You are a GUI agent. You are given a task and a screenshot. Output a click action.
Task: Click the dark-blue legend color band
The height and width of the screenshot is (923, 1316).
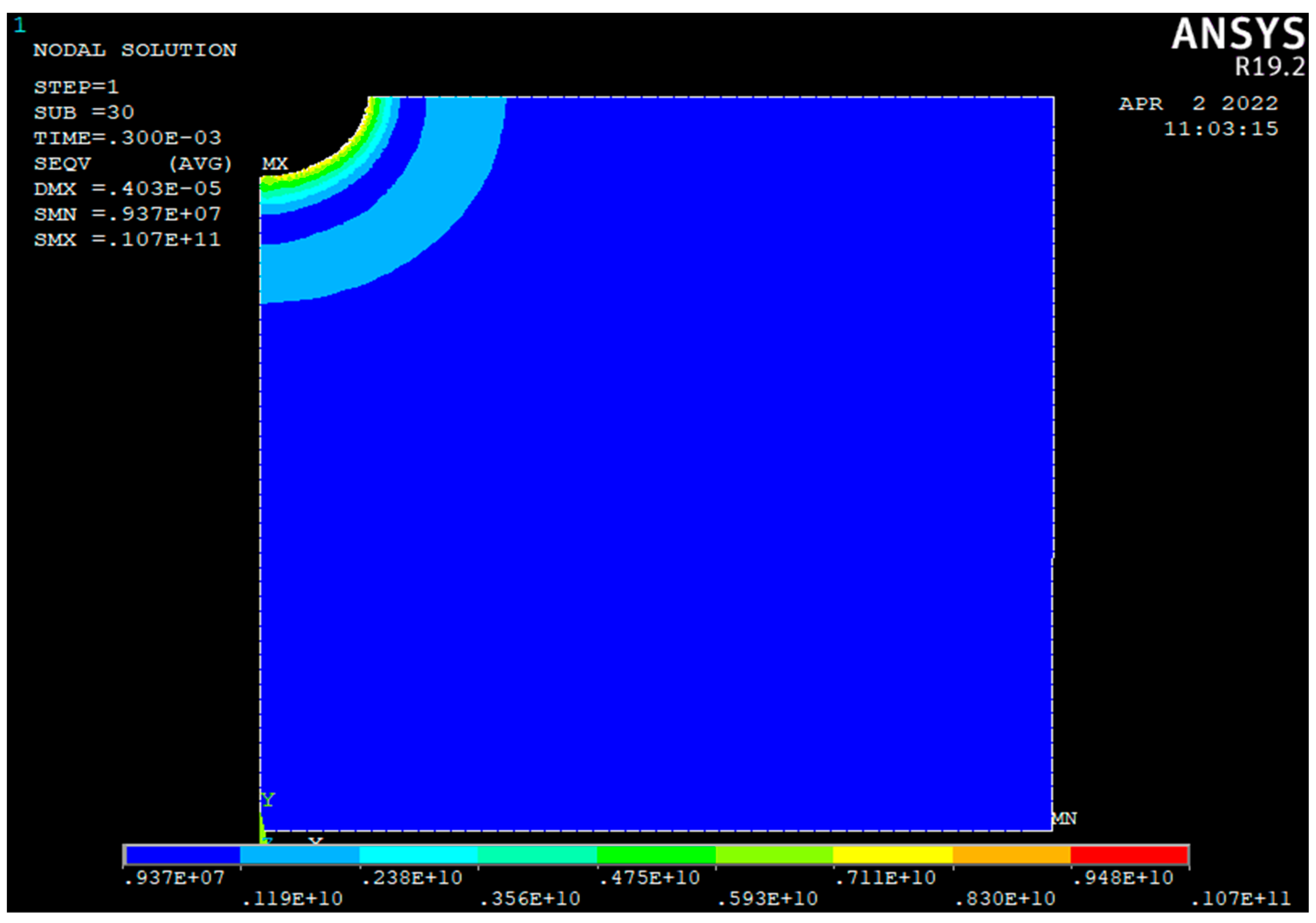(x=183, y=855)
